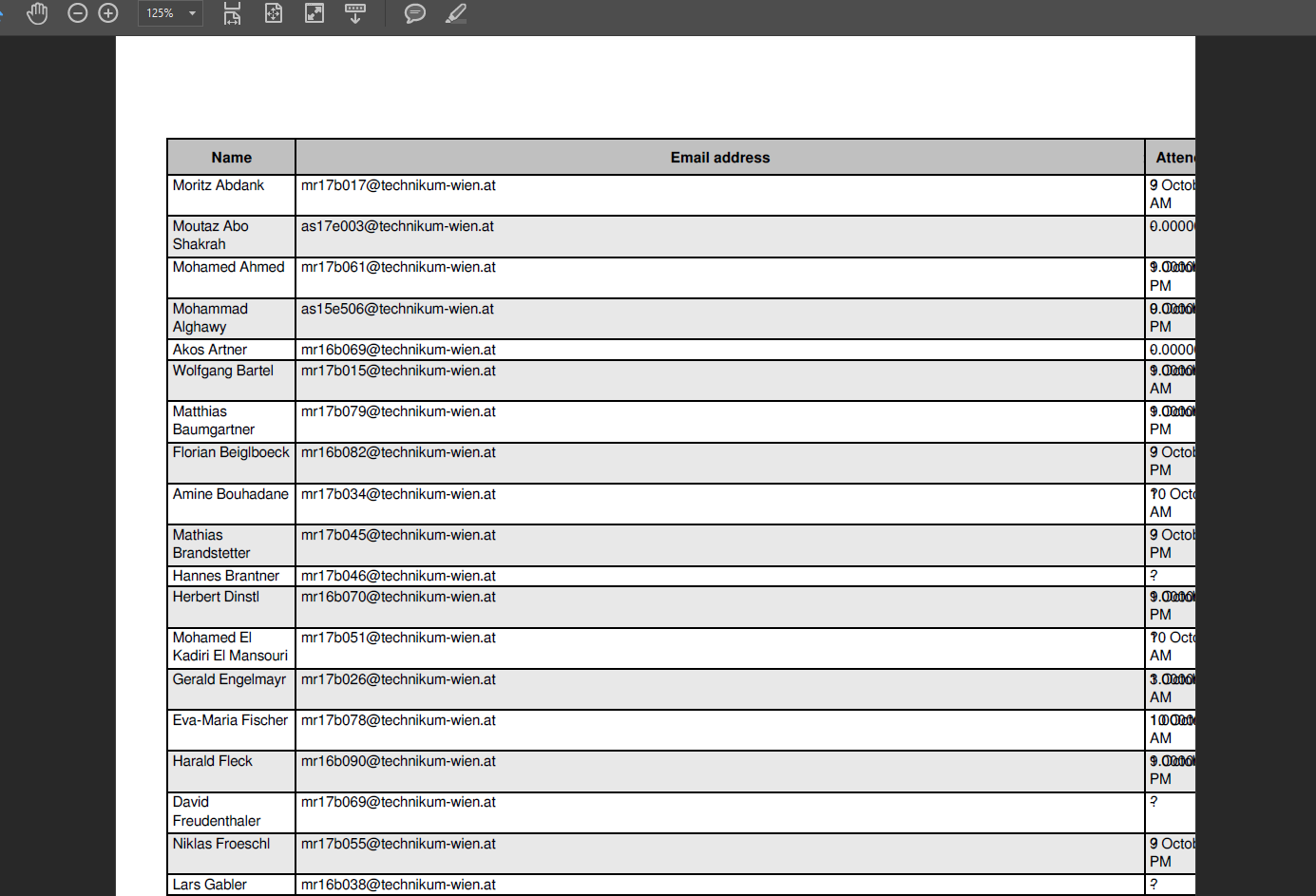
Task: Select the name Wolfgang Bartel
Action: point(223,371)
